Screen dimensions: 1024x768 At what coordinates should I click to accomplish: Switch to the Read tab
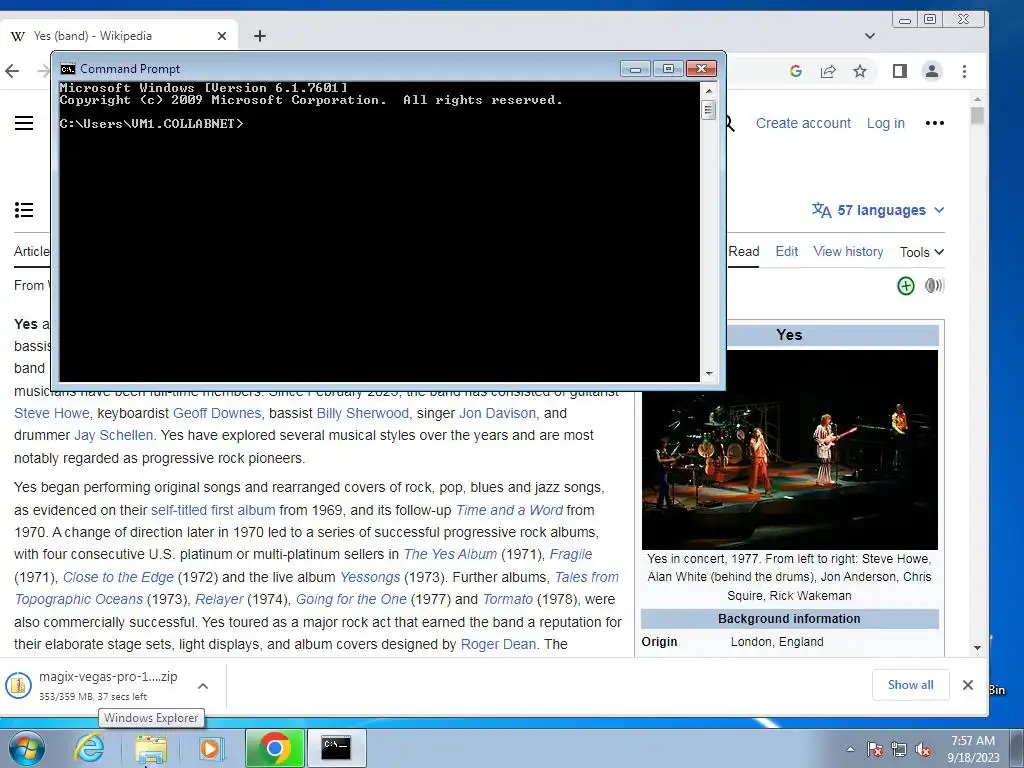coord(744,251)
